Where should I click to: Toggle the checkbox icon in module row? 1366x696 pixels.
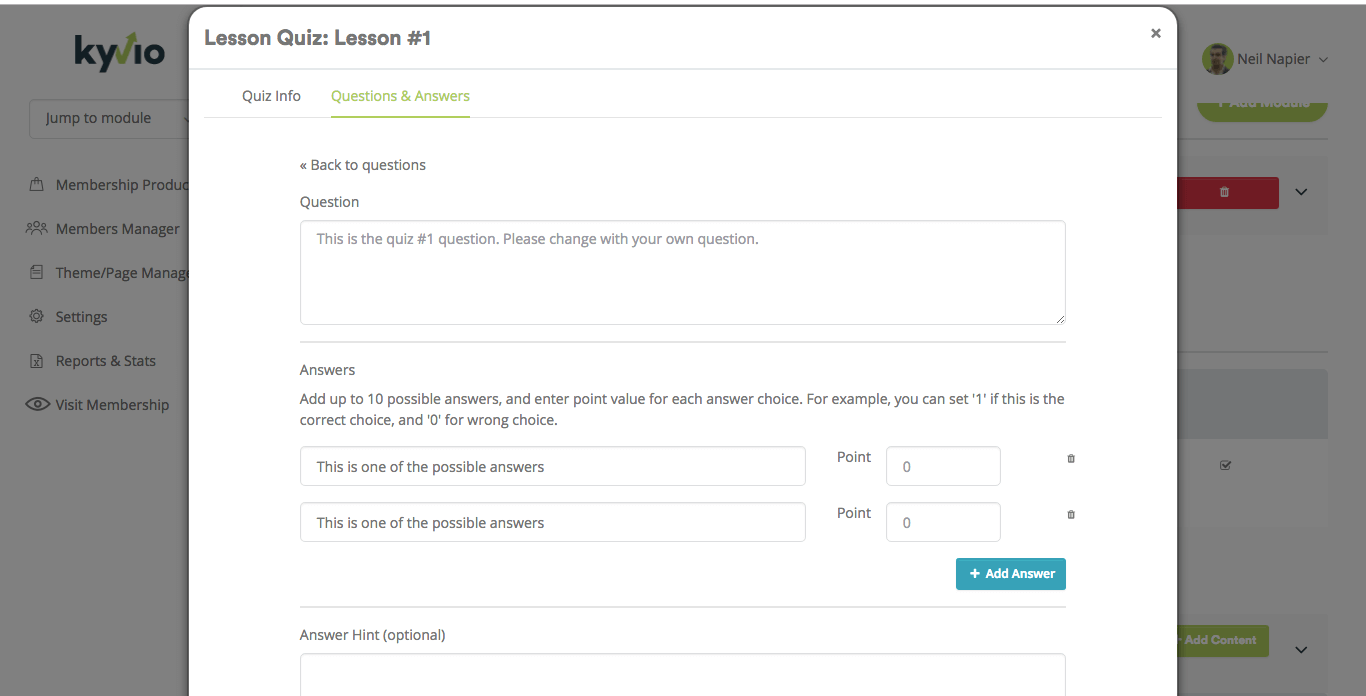pyautogui.click(x=1225, y=465)
